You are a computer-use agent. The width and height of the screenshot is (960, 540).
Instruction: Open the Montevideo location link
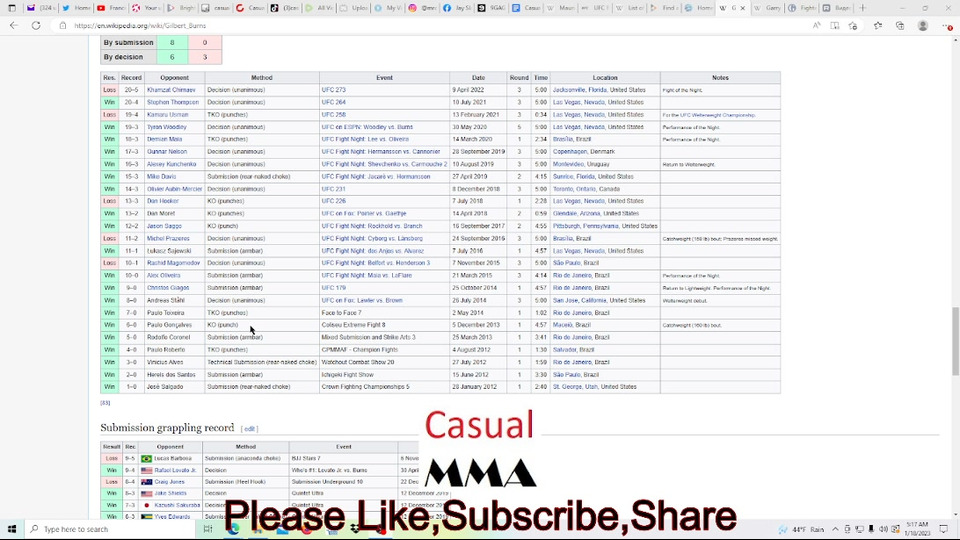[x=568, y=164]
